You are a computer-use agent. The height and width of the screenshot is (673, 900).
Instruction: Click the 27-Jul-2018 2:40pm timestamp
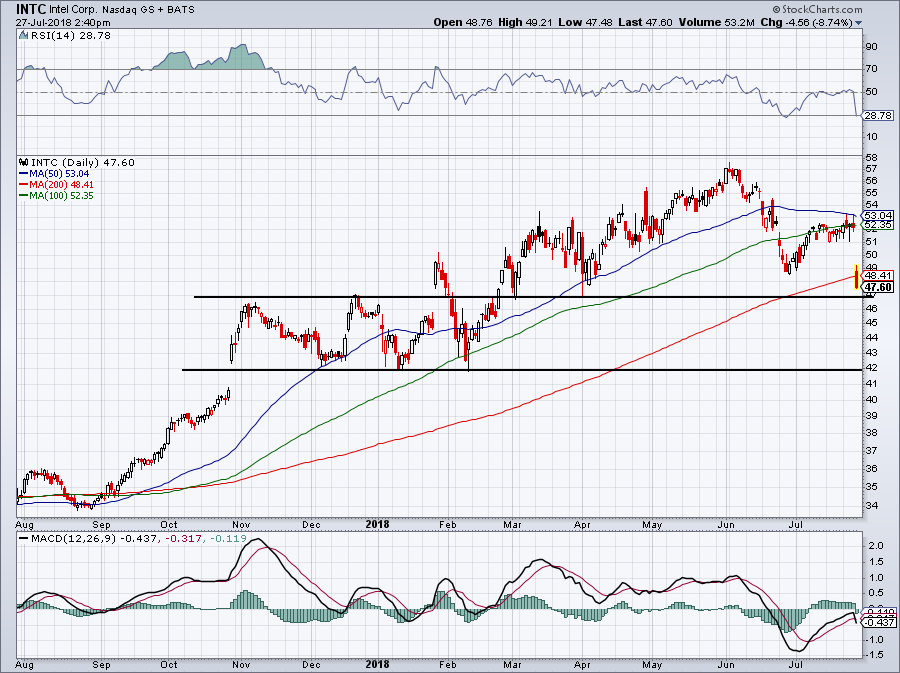point(63,23)
